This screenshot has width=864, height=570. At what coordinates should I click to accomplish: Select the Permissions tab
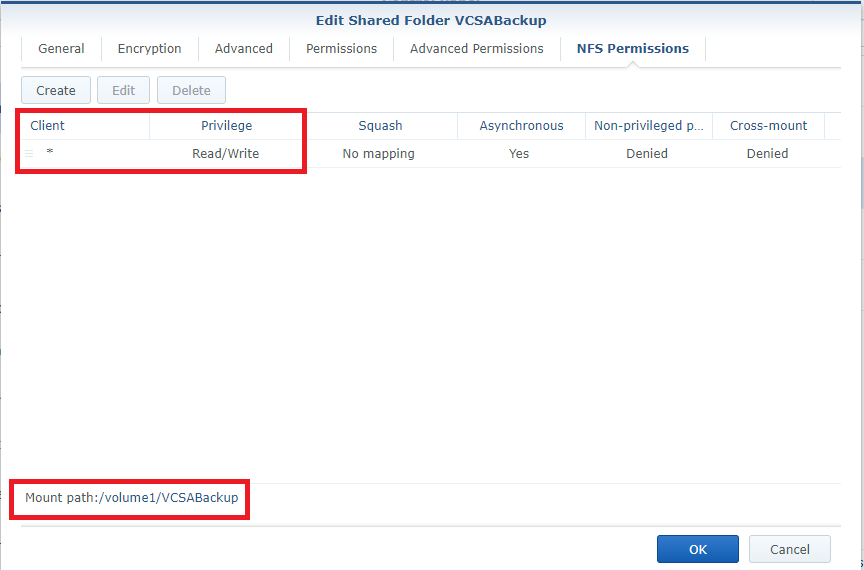click(341, 48)
